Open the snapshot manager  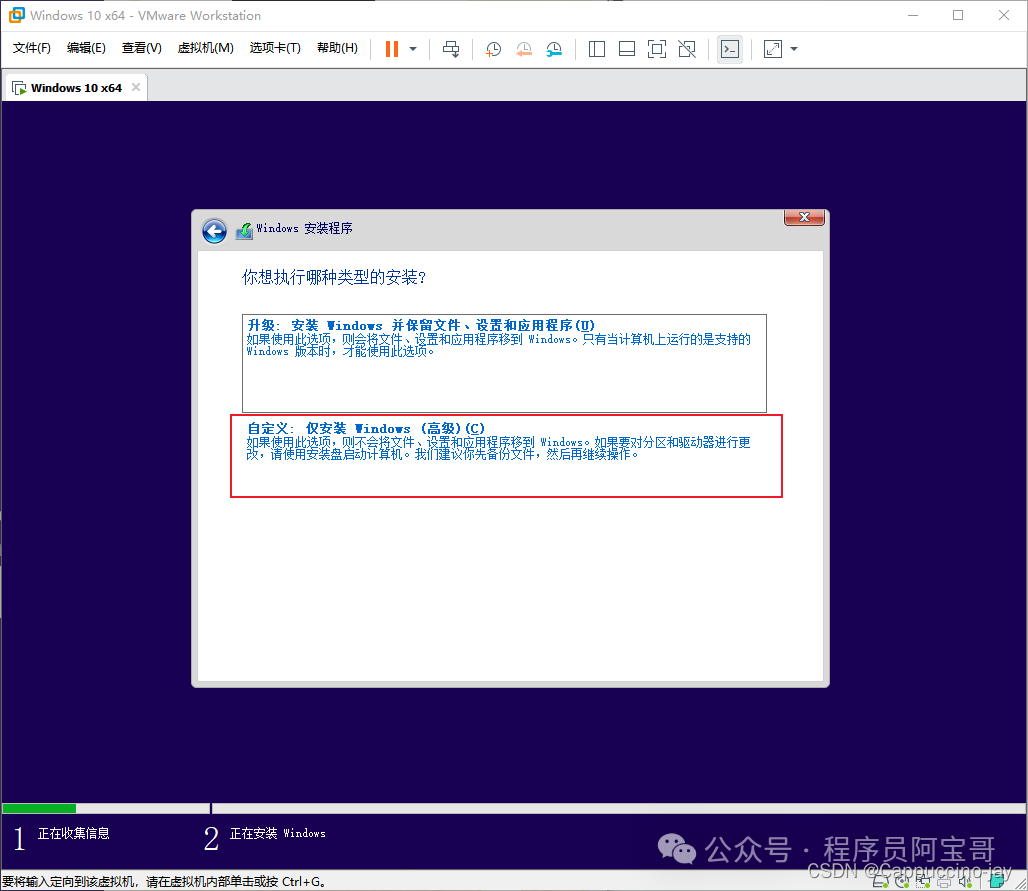coord(554,49)
